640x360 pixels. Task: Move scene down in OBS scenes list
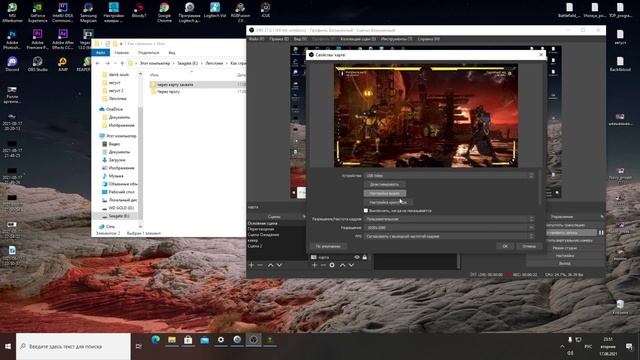(x=280, y=265)
